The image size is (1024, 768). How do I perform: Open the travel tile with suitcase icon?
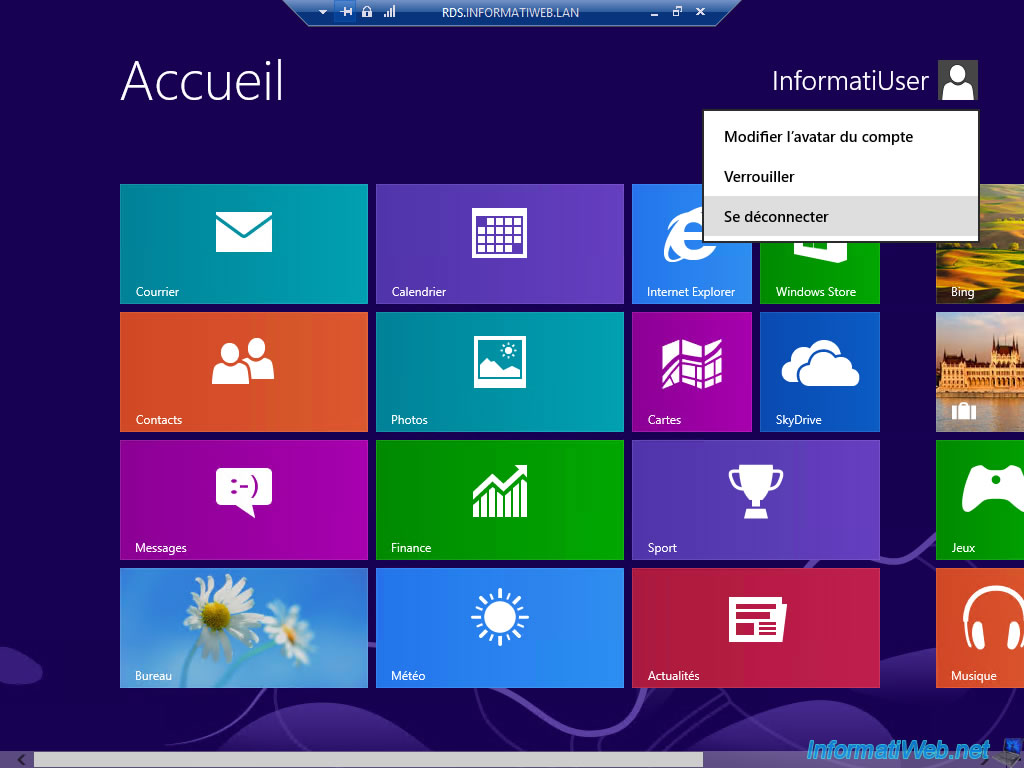coord(980,372)
